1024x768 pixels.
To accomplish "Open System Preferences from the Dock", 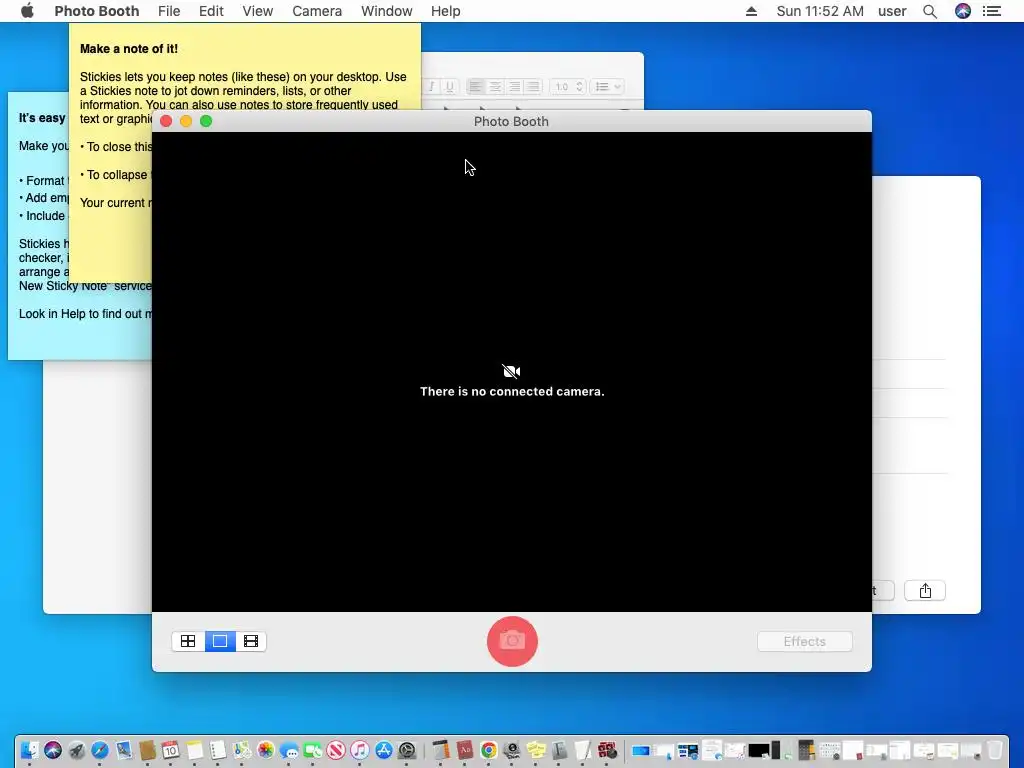I will (407, 750).
